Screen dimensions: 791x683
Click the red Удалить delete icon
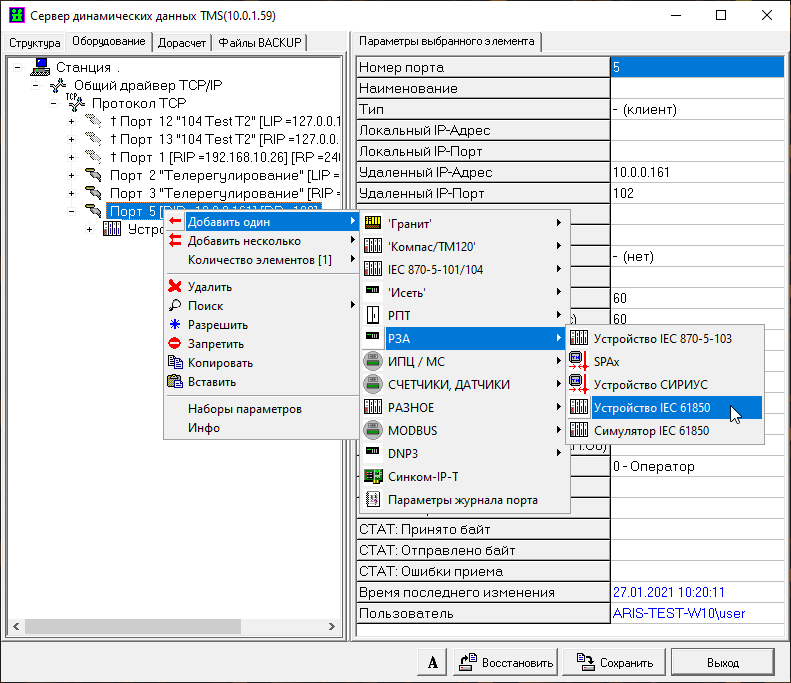(175, 287)
